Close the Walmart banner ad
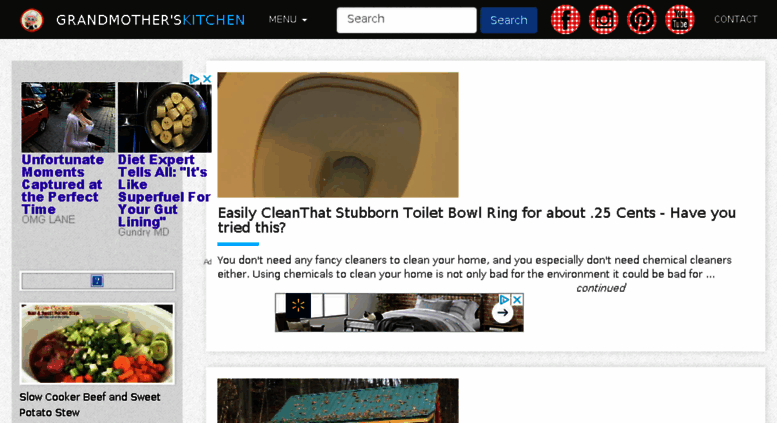777x423 pixels. [x=517, y=300]
